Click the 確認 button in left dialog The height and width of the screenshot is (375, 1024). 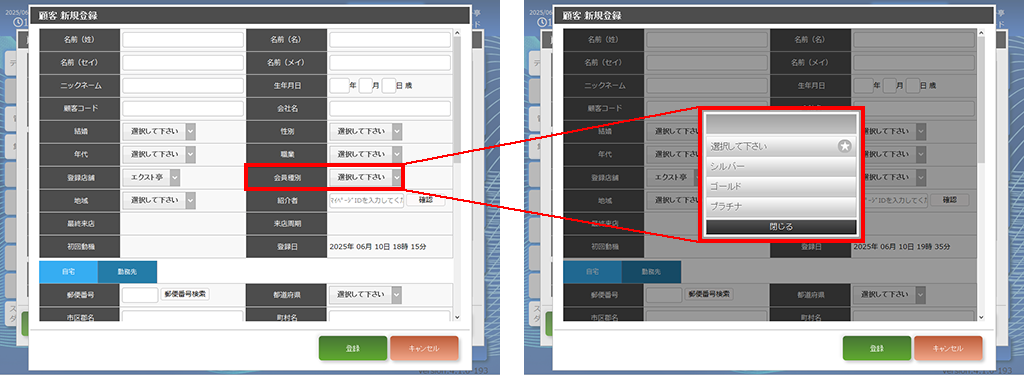(x=426, y=200)
